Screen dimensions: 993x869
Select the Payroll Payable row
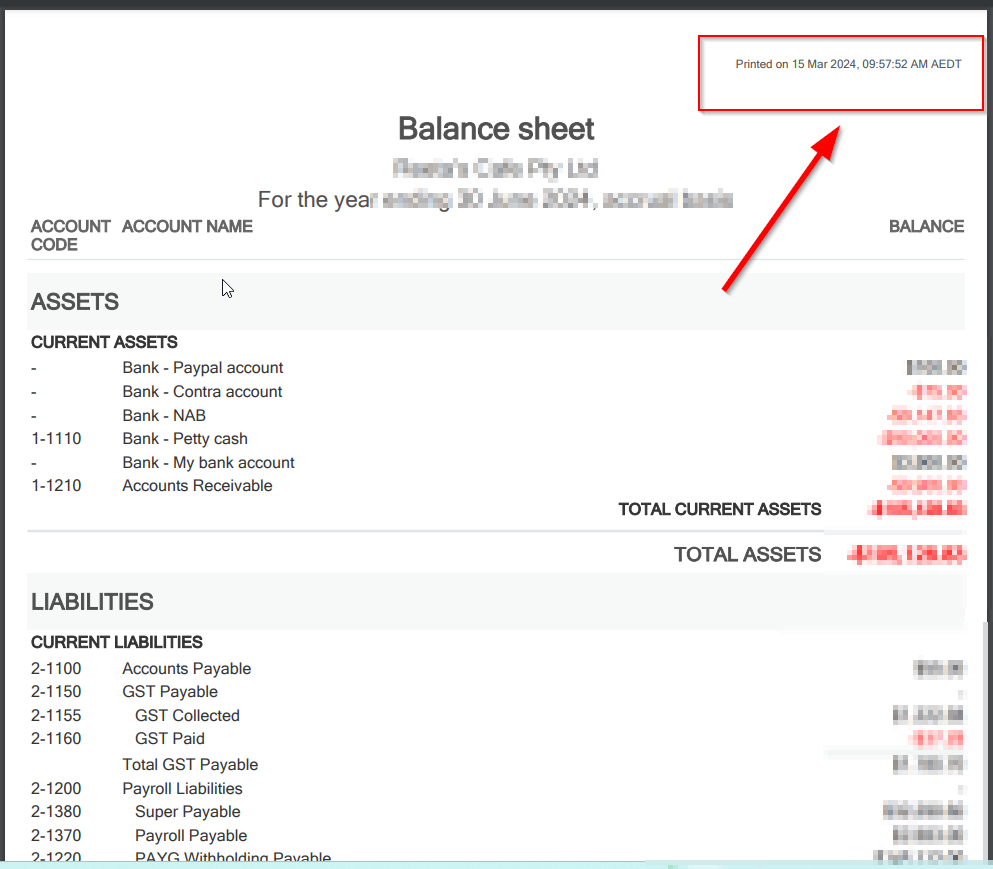click(497, 835)
